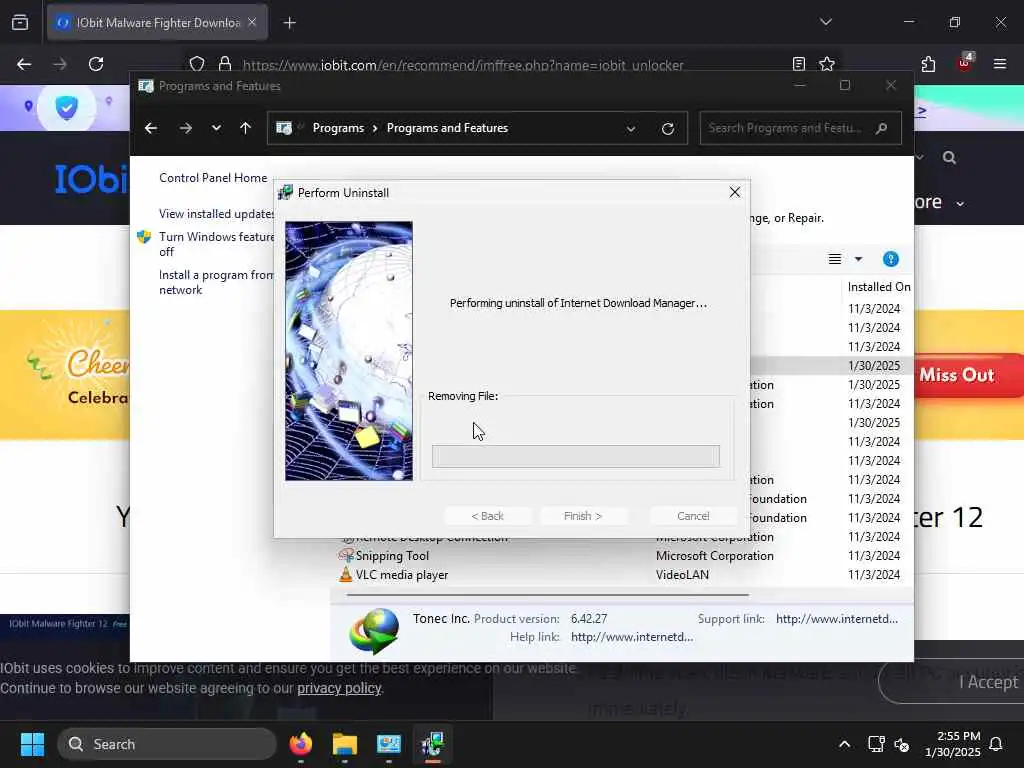Click Search Programs and Features field
Screen dimensions: 1024x768
pyautogui.click(x=800, y=128)
